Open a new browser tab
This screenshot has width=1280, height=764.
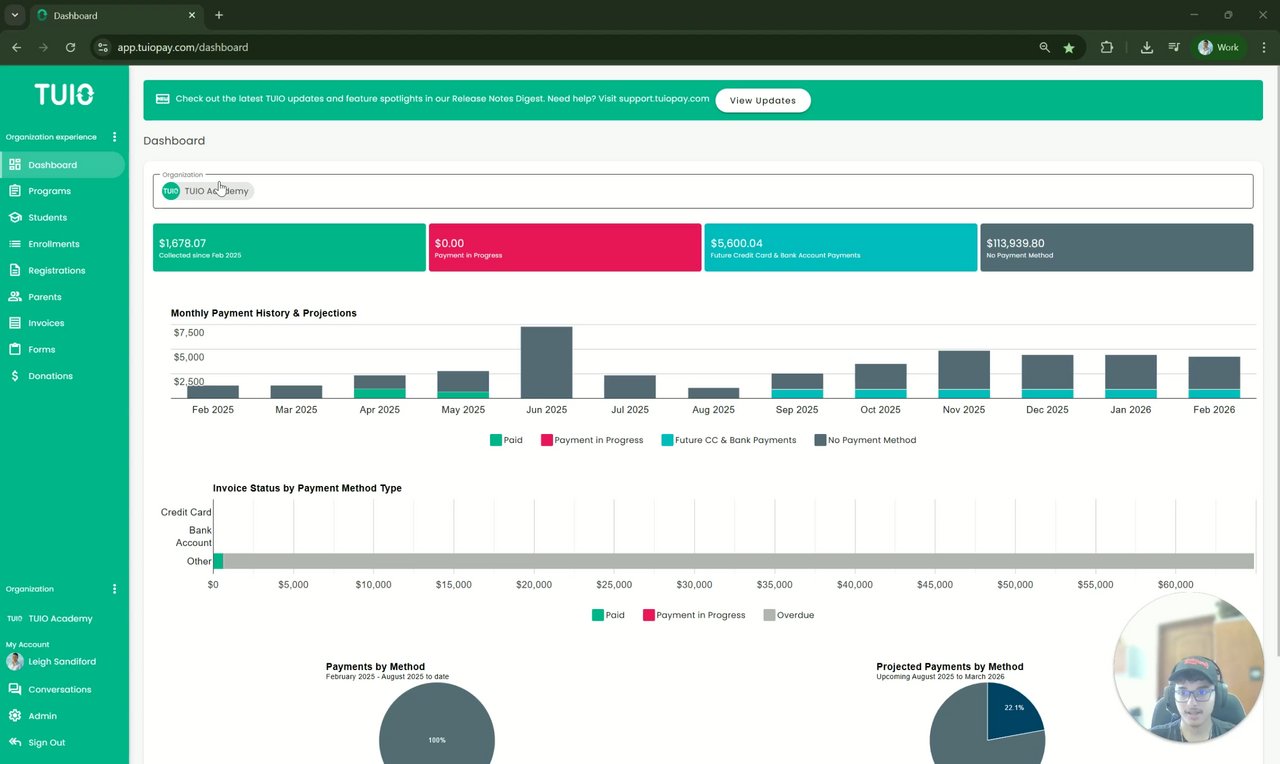click(219, 15)
